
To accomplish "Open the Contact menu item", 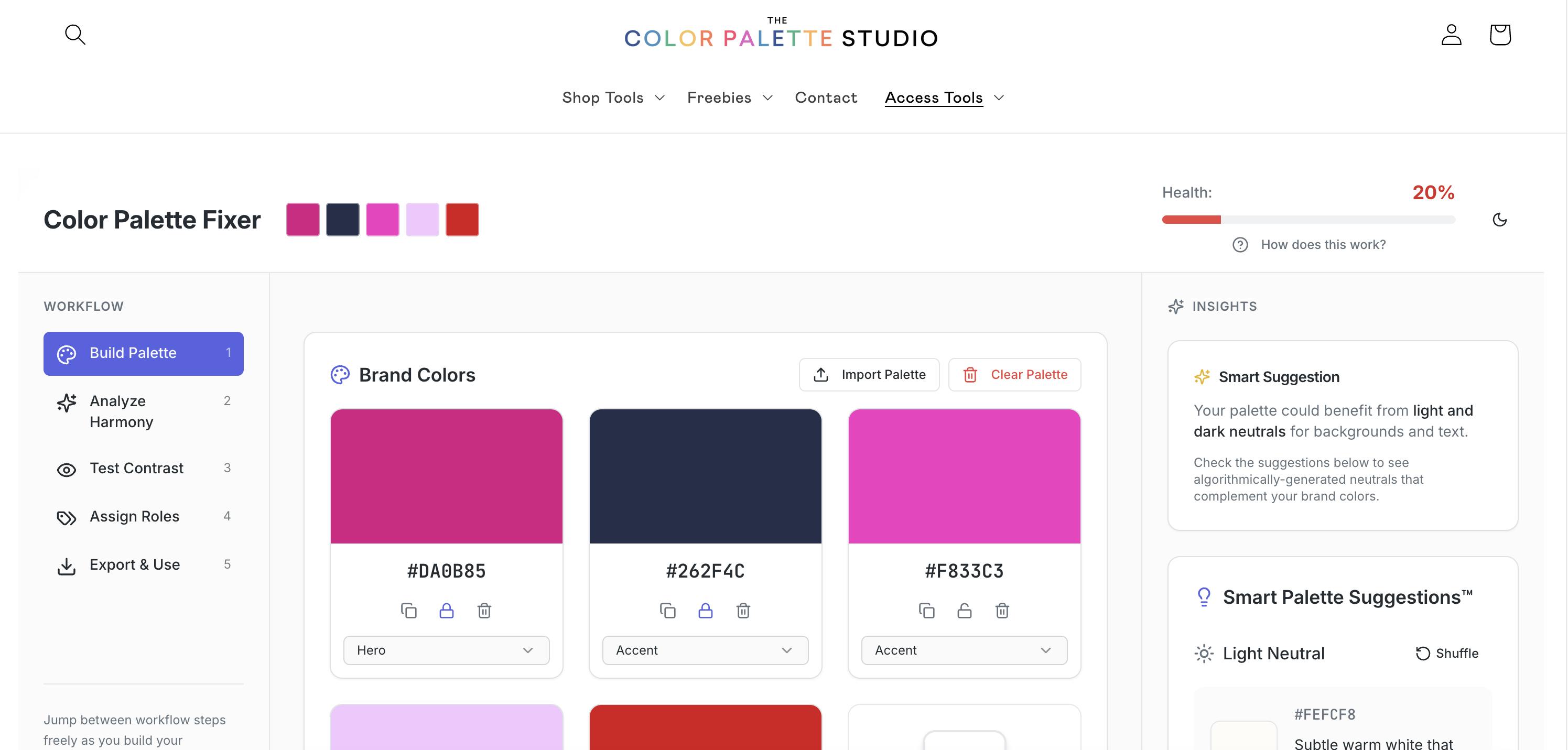I will 825,97.
